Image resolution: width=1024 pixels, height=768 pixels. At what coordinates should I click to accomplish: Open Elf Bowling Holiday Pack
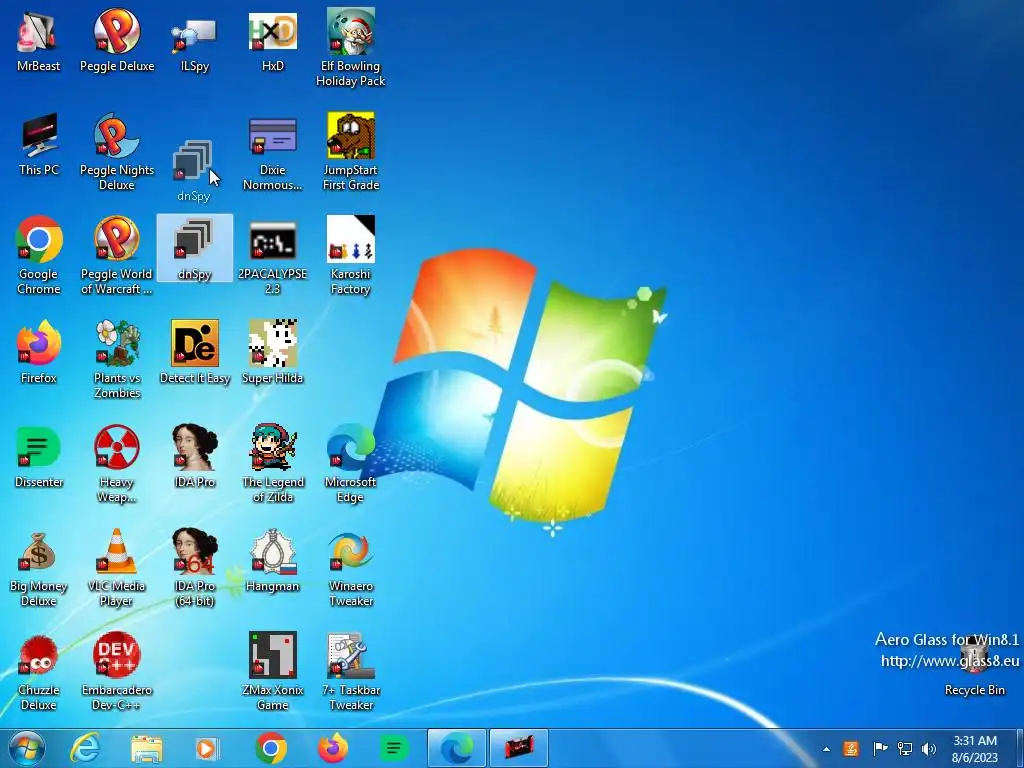pos(351,48)
